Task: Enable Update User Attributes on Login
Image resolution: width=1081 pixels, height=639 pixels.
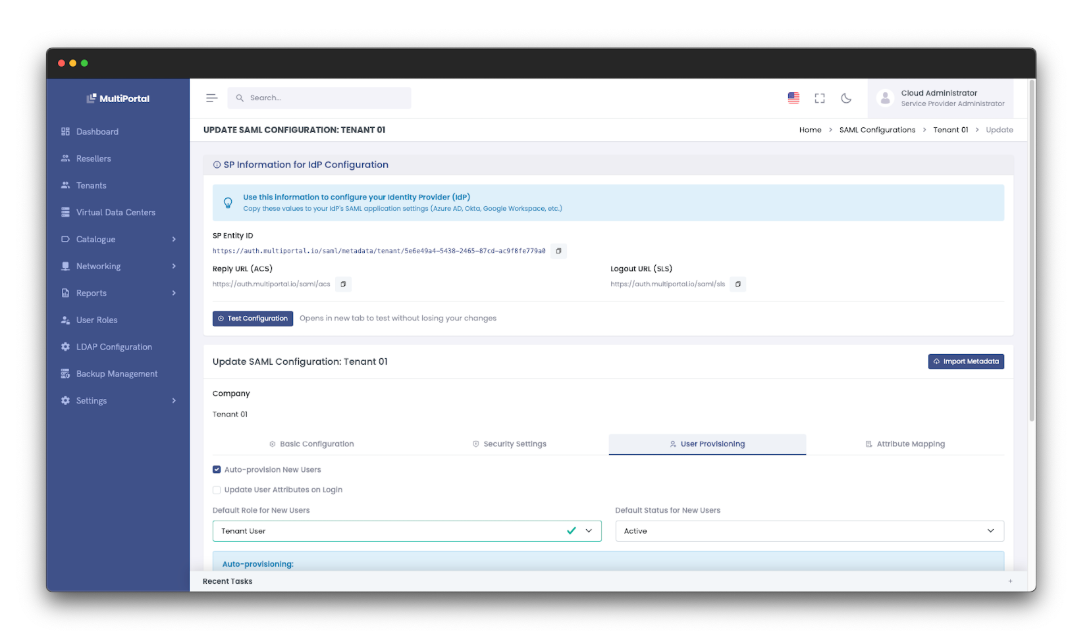Action: [x=216, y=490]
